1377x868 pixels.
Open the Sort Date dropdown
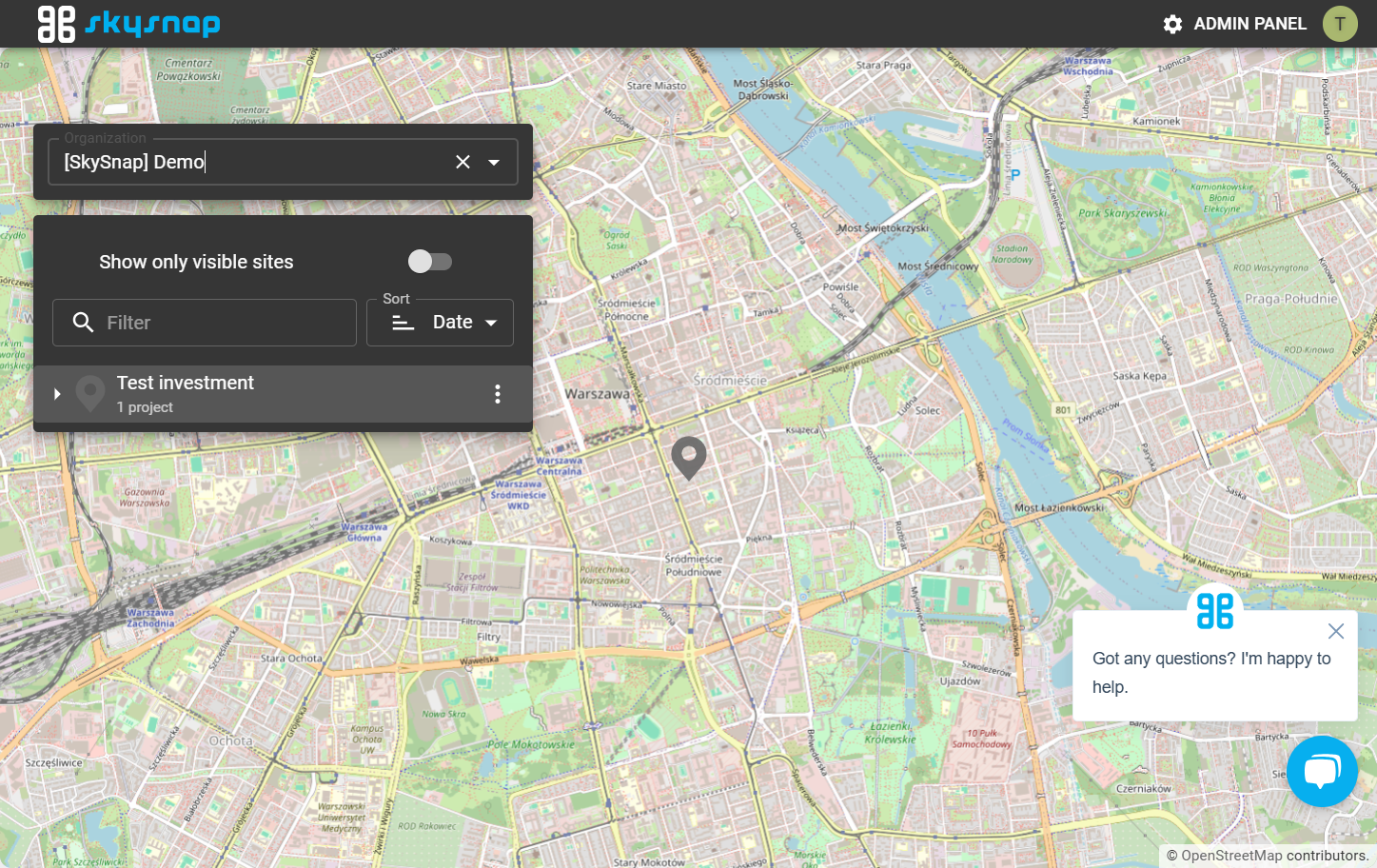point(440,323)
